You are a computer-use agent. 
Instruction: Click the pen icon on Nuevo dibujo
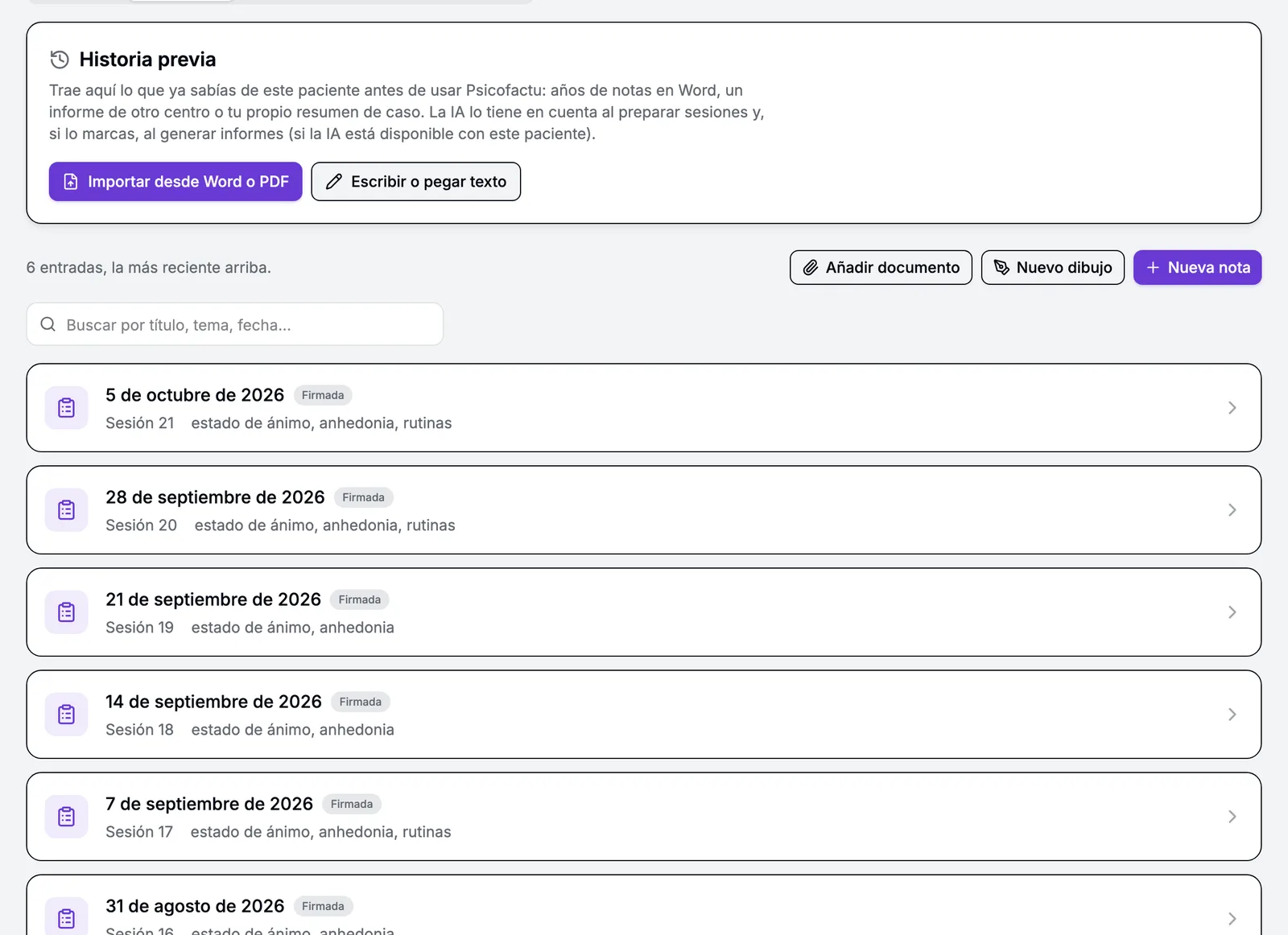pyautogui.click(x=1001, y=267)
